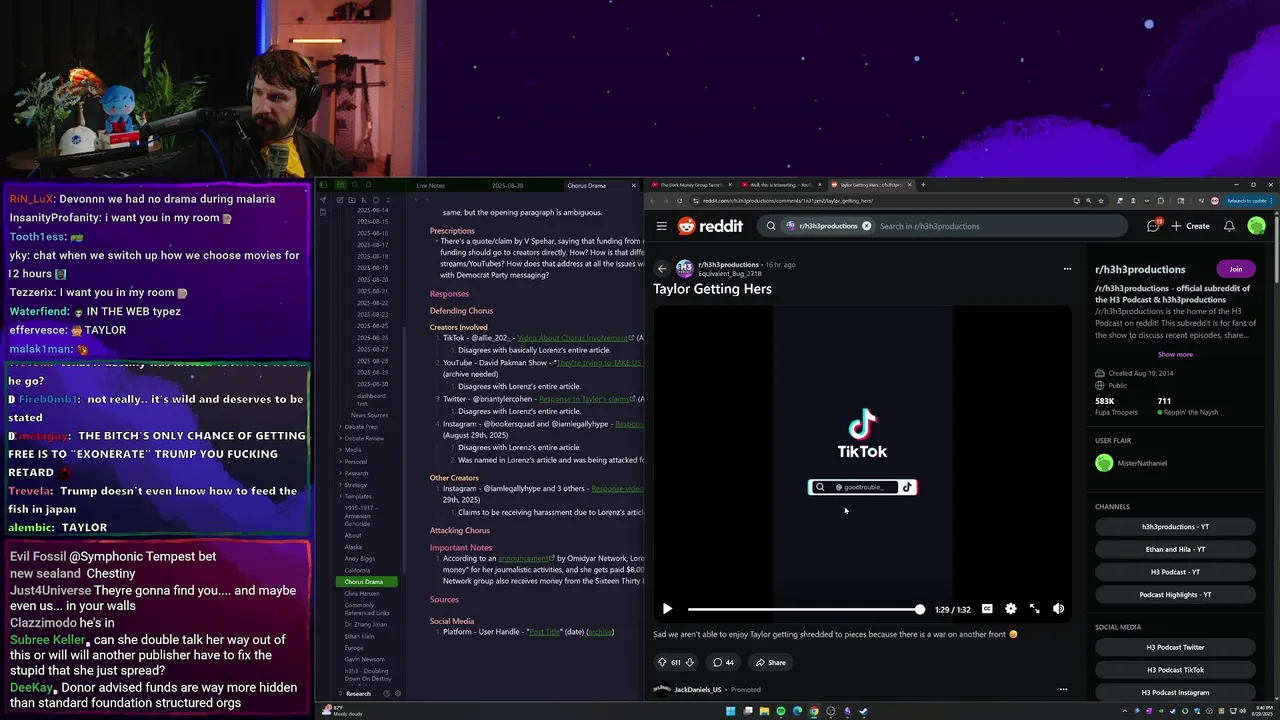Toggle video closed captions
1280x720 pixels.
click(987, 609)
